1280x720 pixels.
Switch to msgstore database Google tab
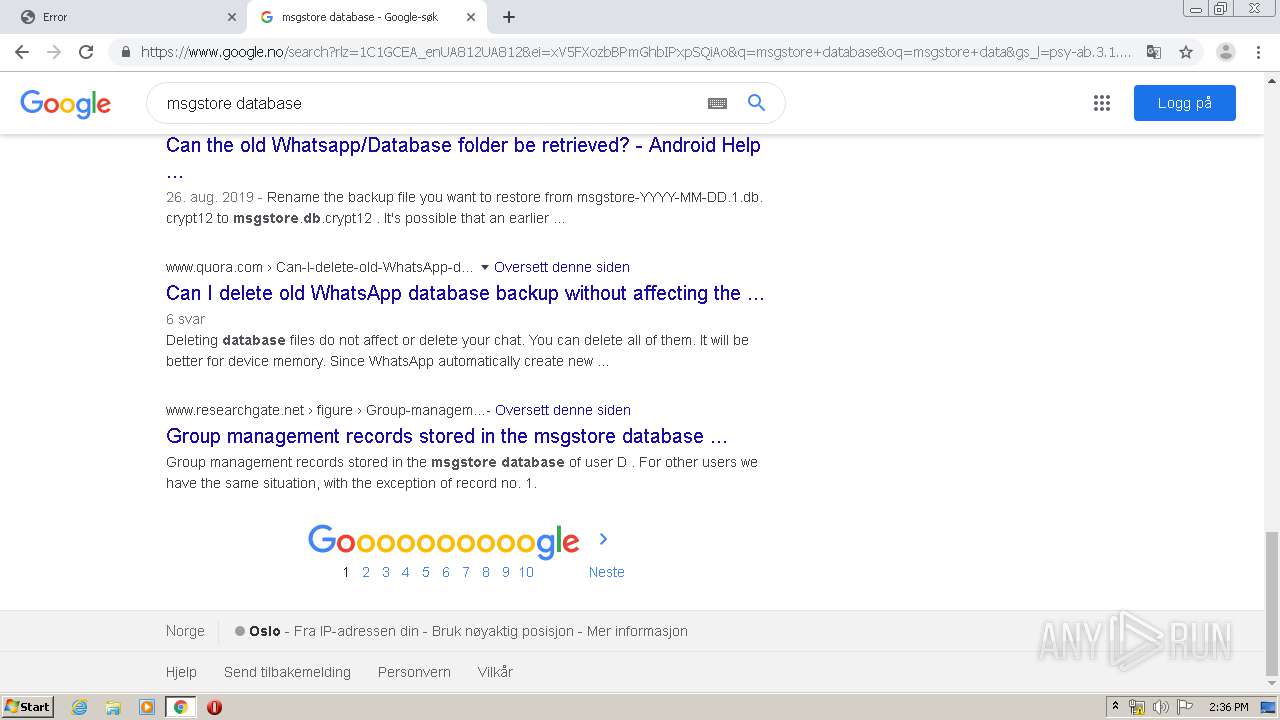(367, 17)
